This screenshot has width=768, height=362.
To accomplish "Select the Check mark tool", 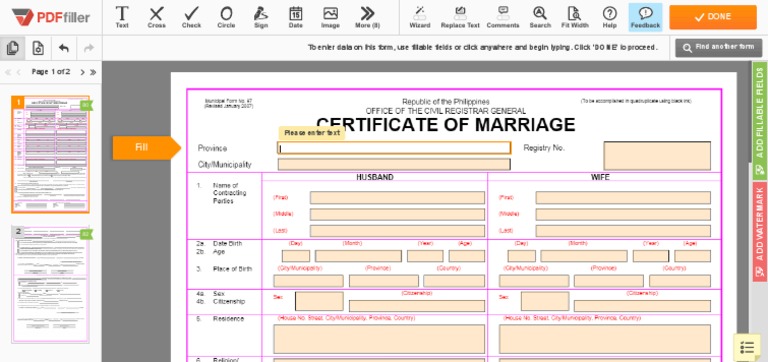I will click(x=192, y=17).
